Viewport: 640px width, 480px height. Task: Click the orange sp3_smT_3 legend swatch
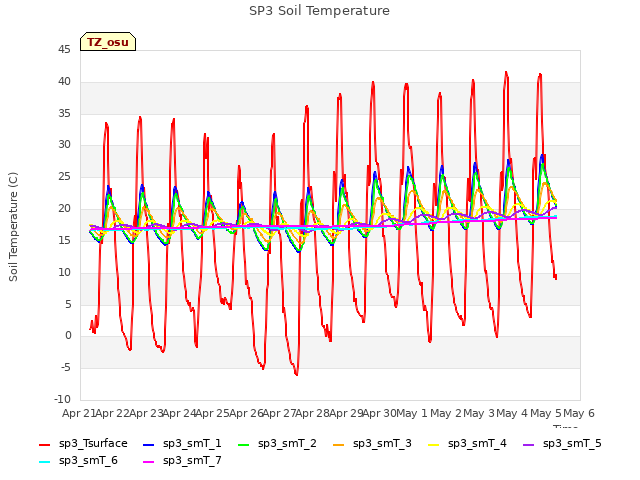click(339, 444)
